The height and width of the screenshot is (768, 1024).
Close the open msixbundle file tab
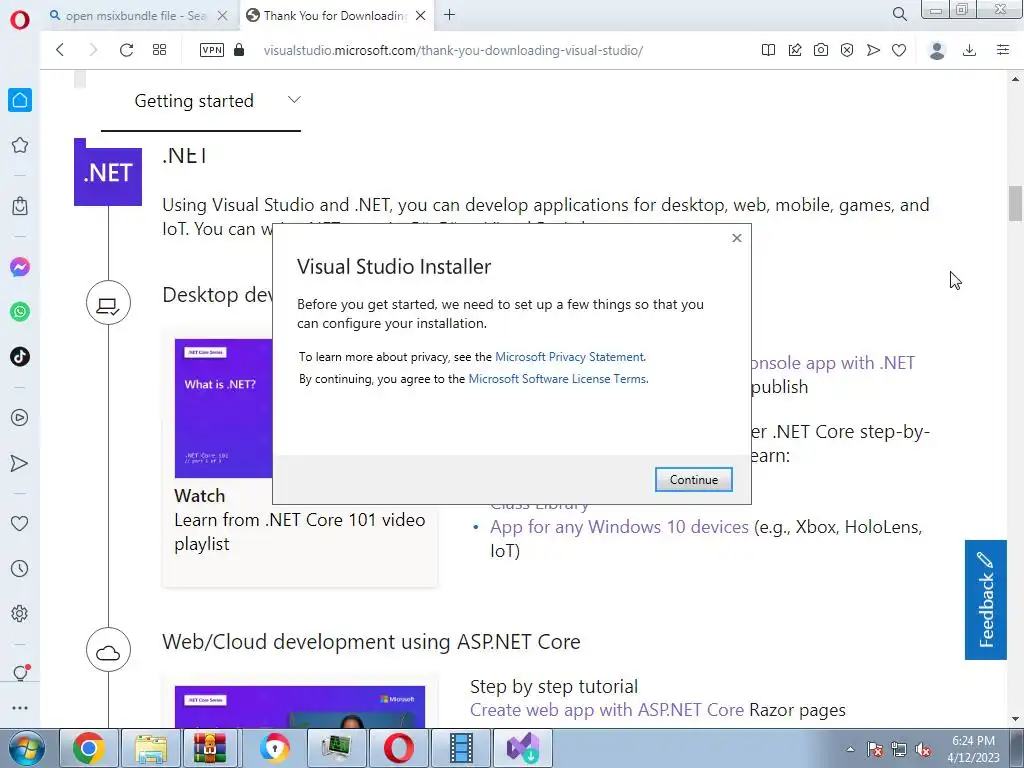click(223, 16)
